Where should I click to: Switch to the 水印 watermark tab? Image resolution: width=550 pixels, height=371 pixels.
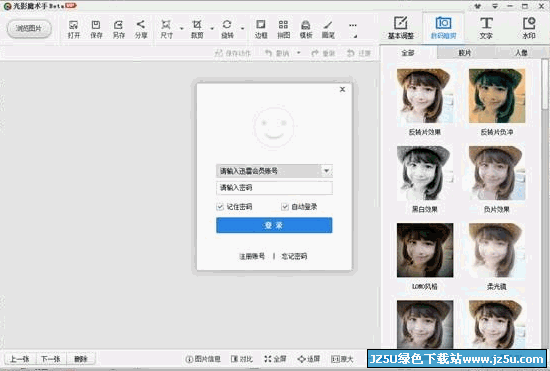pyautogui.click(x=529, y=28)
